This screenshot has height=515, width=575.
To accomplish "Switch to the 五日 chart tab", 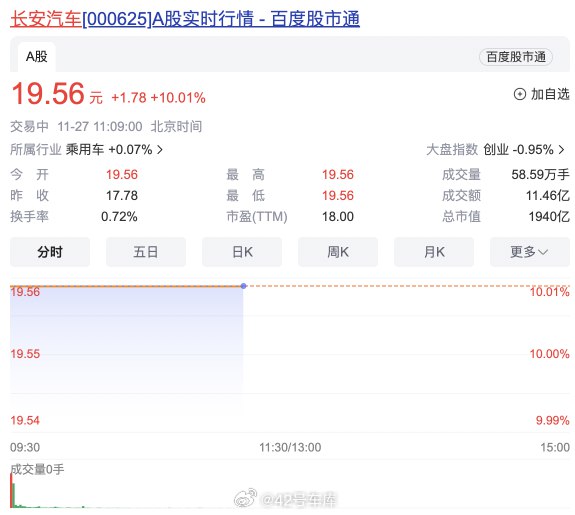I will coord(146,252).
